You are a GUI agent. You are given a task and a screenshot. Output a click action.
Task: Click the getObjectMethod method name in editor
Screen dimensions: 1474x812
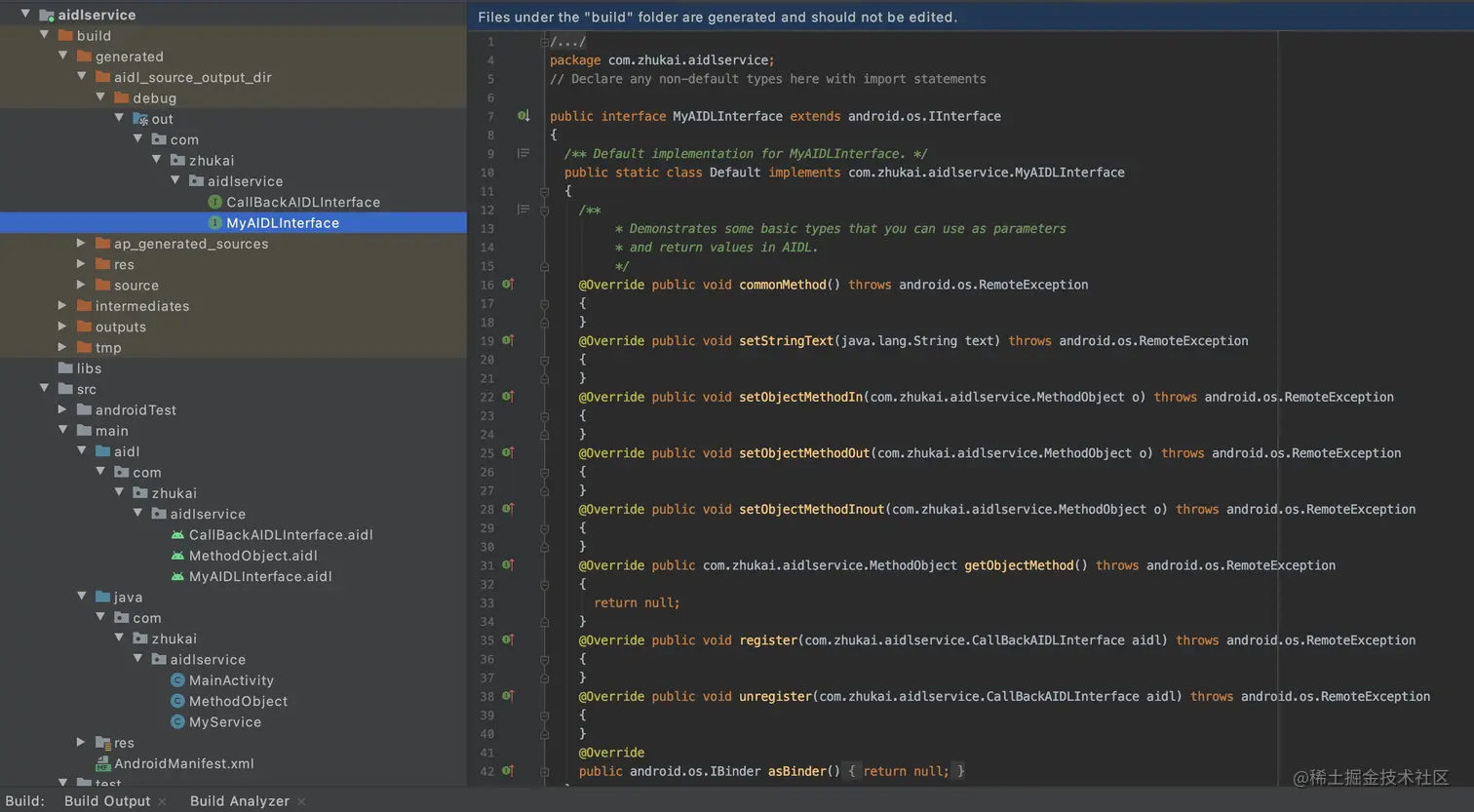1019,565
